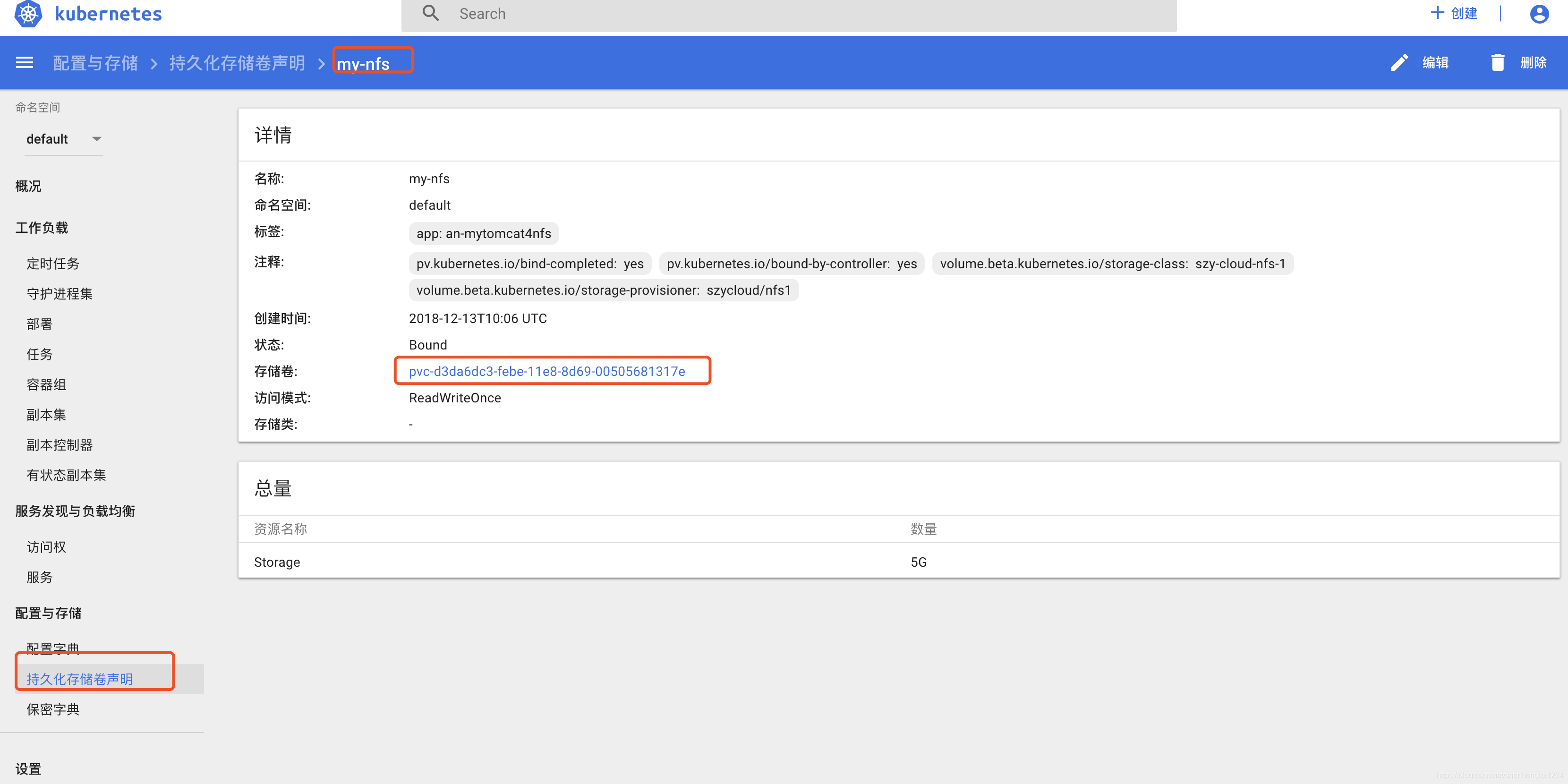Navigate to 有状态副本集 in sidebar
The width and height of the screenshot is (1568, 784).
pyautogui.click(x=66, y=475)
